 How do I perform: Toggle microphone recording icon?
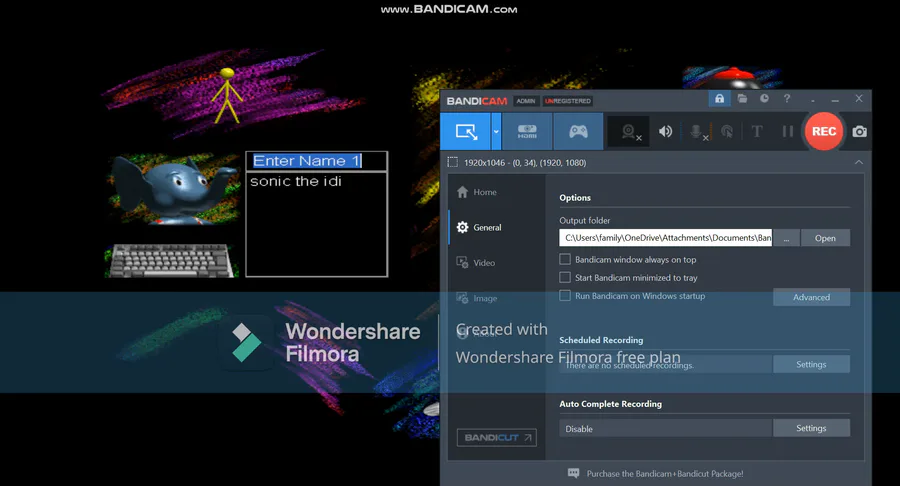pos(697,132)
